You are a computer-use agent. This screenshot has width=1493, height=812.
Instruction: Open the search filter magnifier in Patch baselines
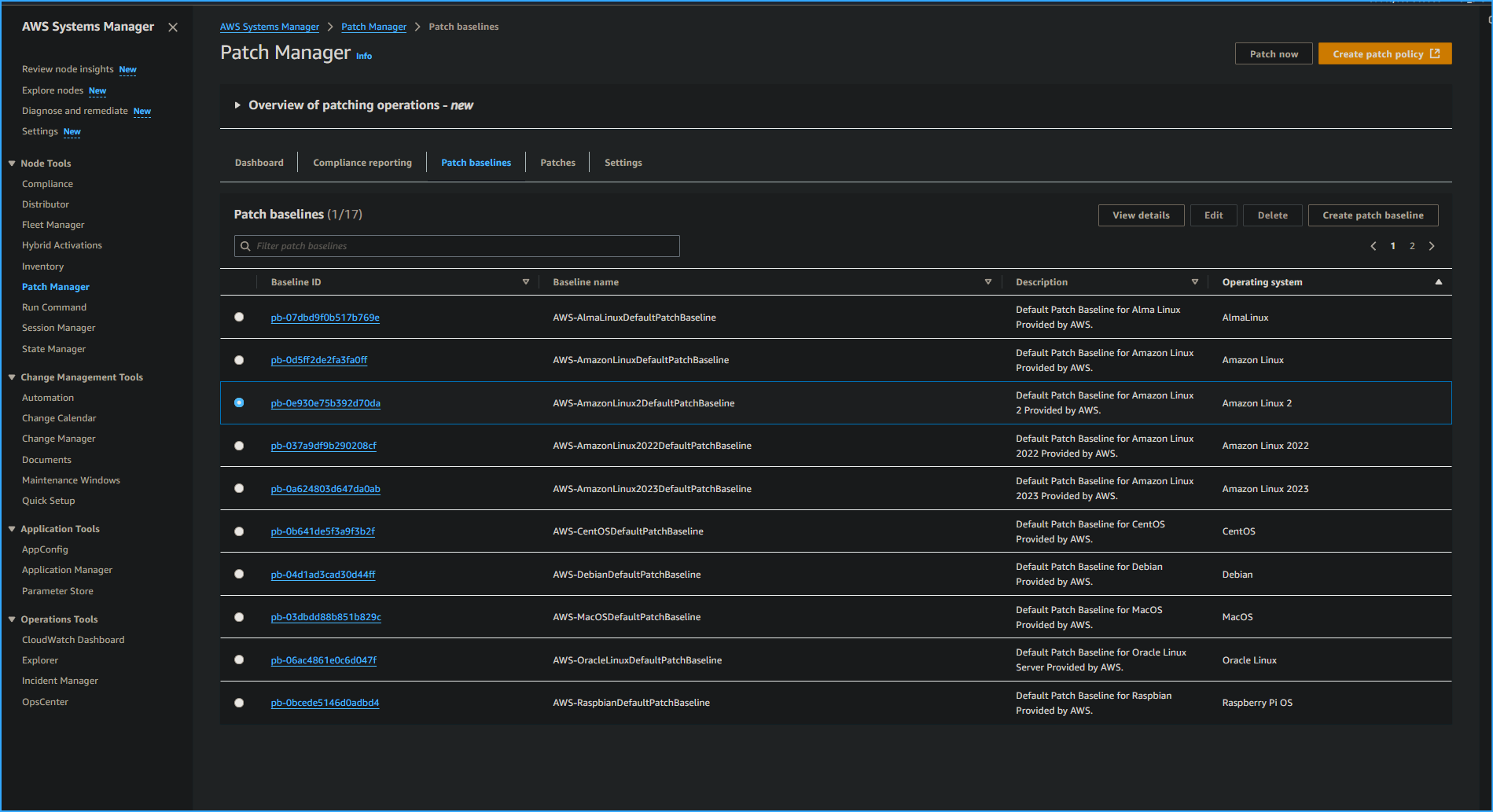click(245, 245)
